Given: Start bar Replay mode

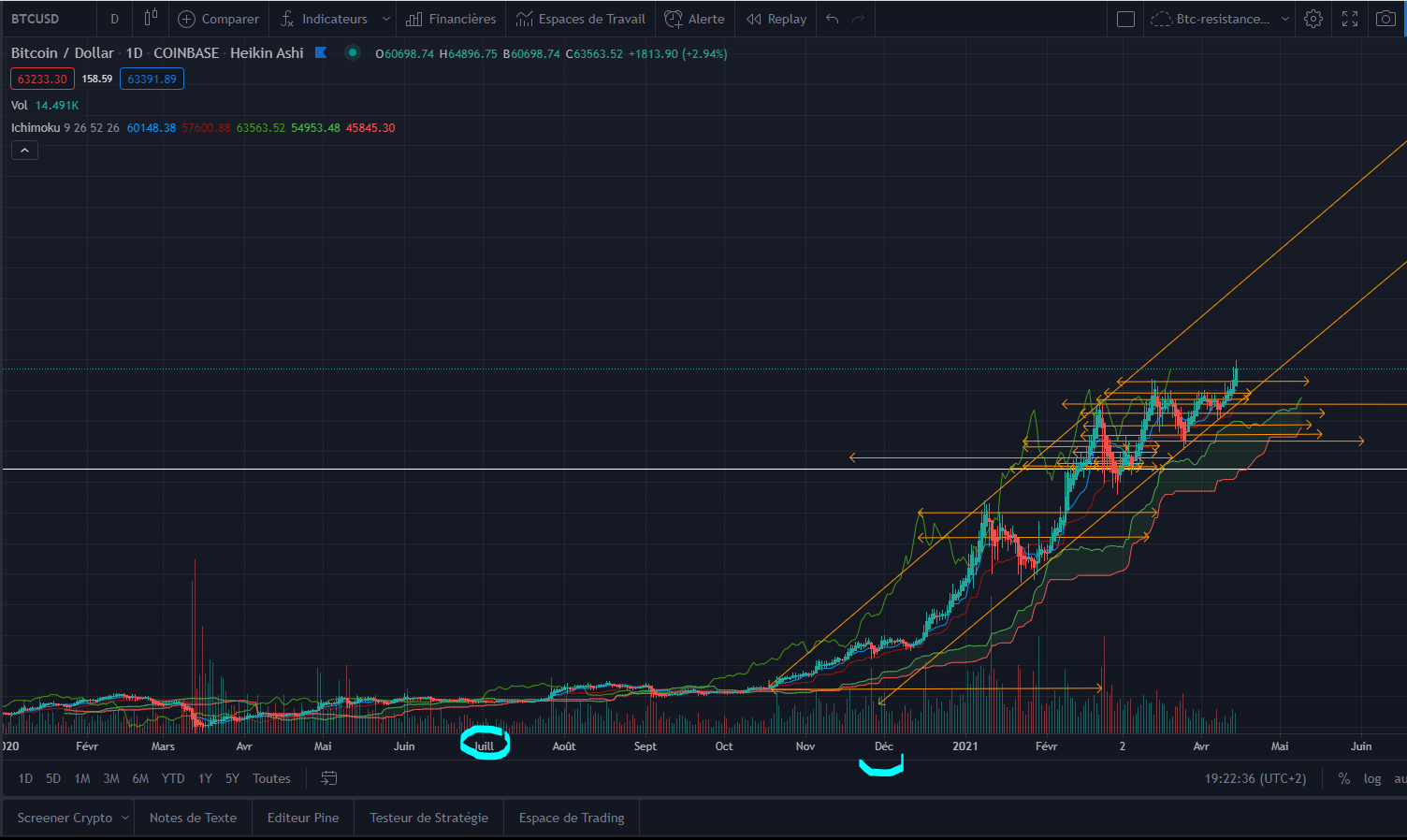Looking at the screenshot, I should (776, 19).
